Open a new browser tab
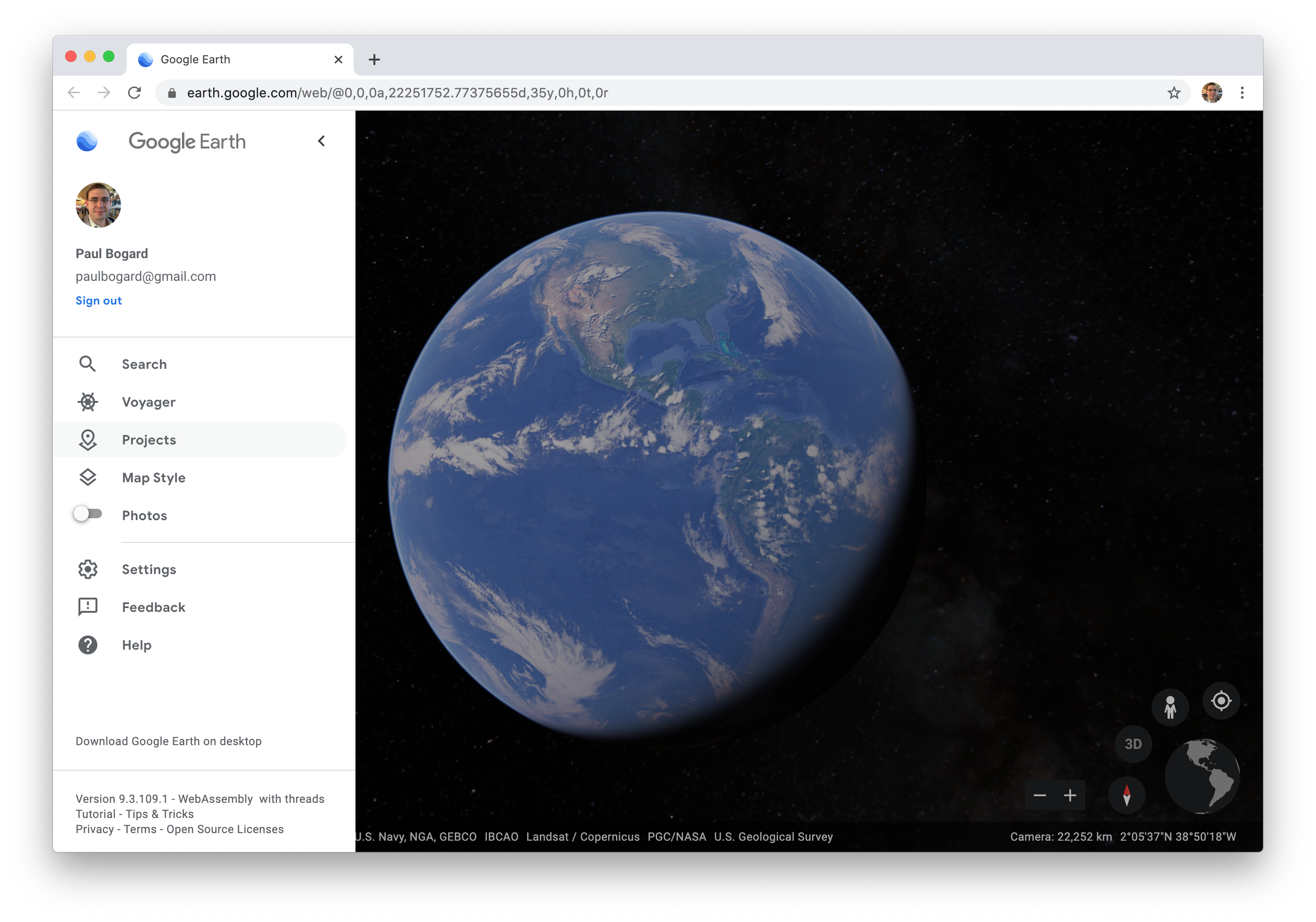Screen dimensions: 1316x922 (374, 59)
